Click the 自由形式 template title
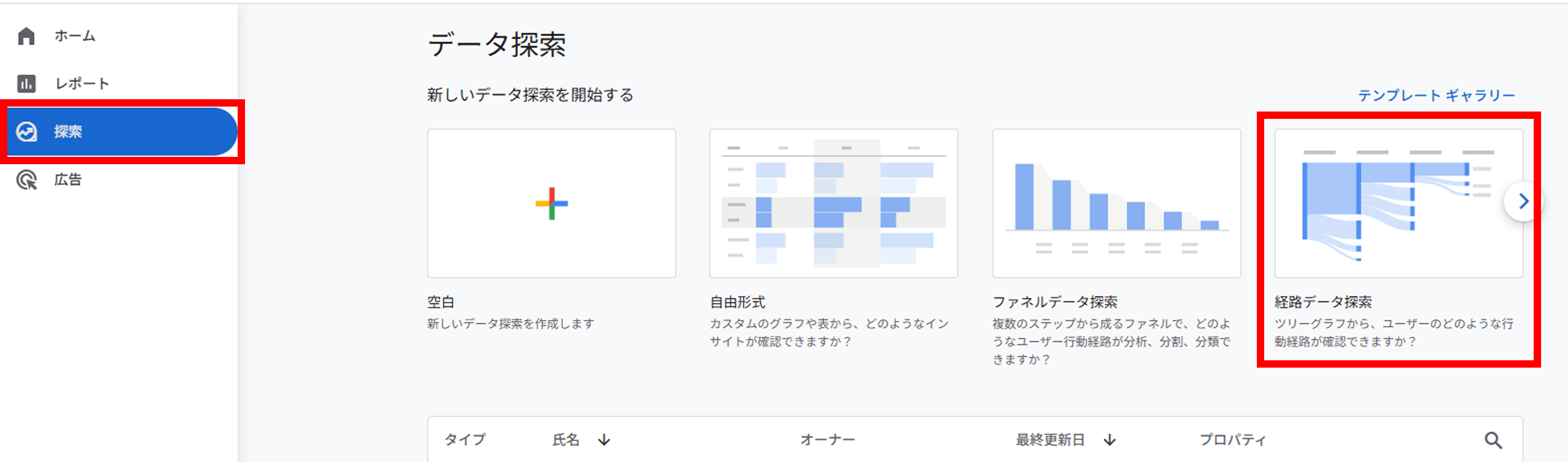Screen dimensions: 1568x462 (737, 302)
